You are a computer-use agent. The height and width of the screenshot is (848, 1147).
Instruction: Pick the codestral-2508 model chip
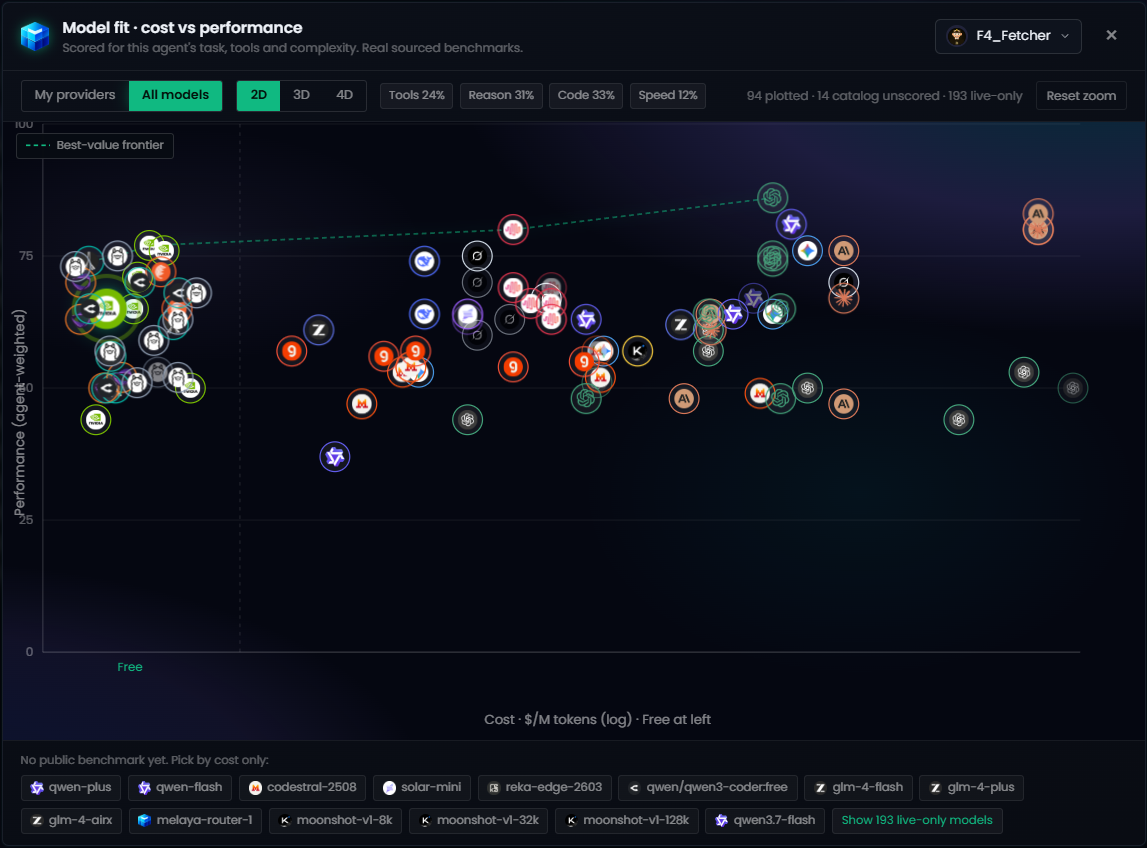pyautogui.click(x=303, y=787)
